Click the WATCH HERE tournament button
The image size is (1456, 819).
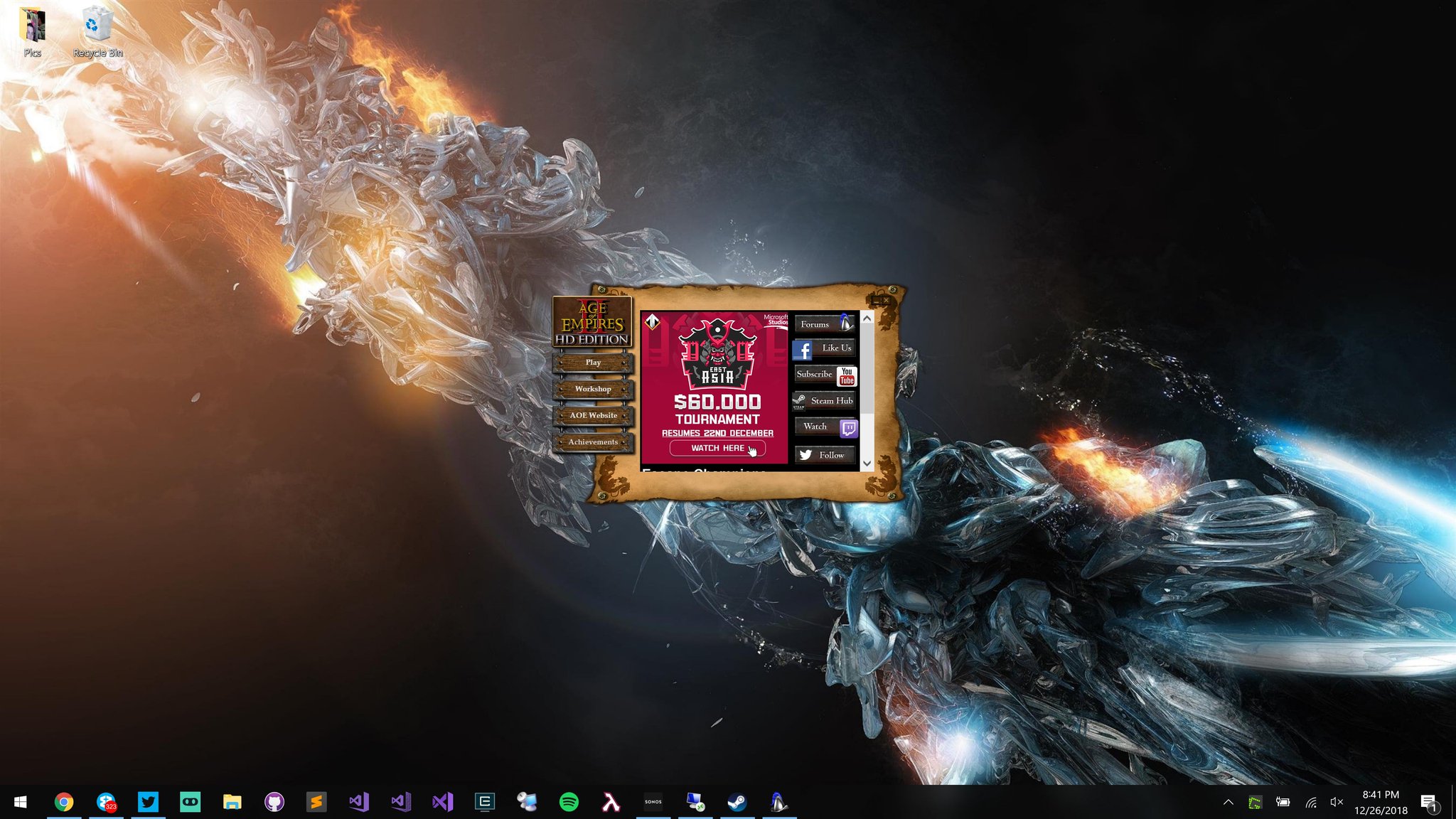click(717, 449)
